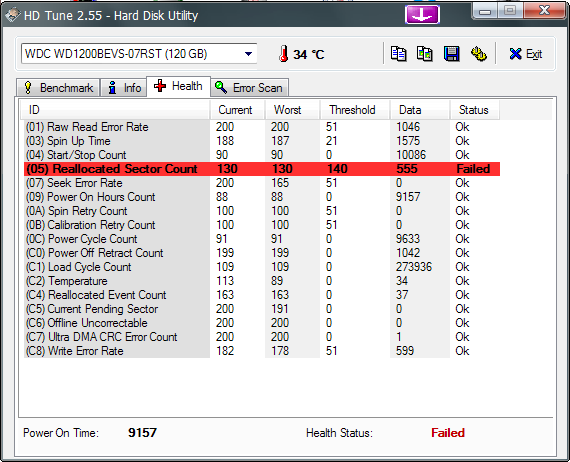The height and width of the screenshot is (462, 570).
Task: Select the Seek Error Rate row
Action: [x=262, y=183]
